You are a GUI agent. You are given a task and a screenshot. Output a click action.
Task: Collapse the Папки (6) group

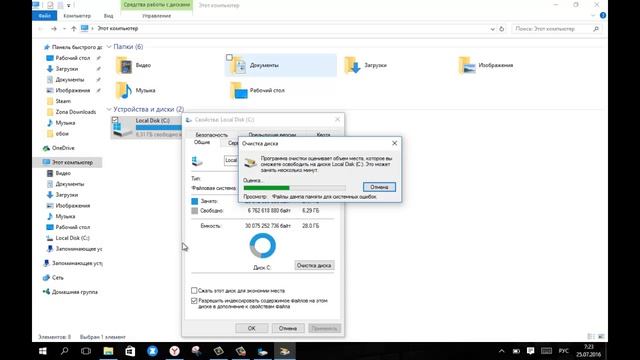point(109,47)
